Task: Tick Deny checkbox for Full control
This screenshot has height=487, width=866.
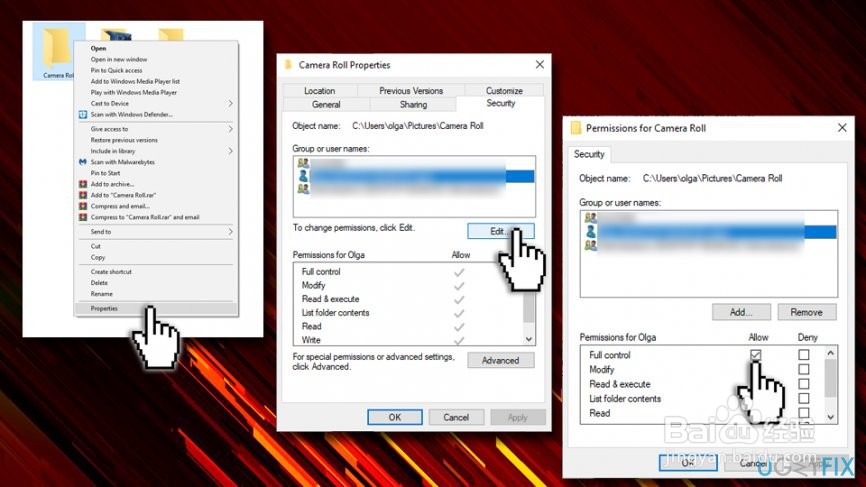Action: pos(804,354)
